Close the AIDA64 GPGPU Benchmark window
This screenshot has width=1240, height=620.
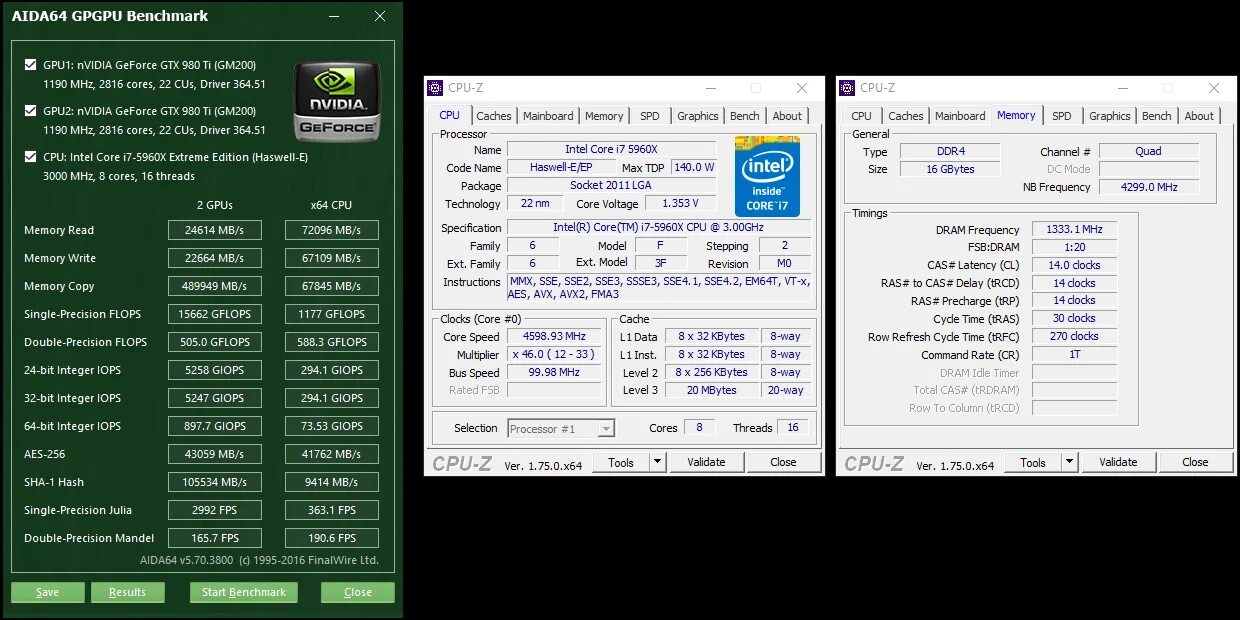point(380,16)
